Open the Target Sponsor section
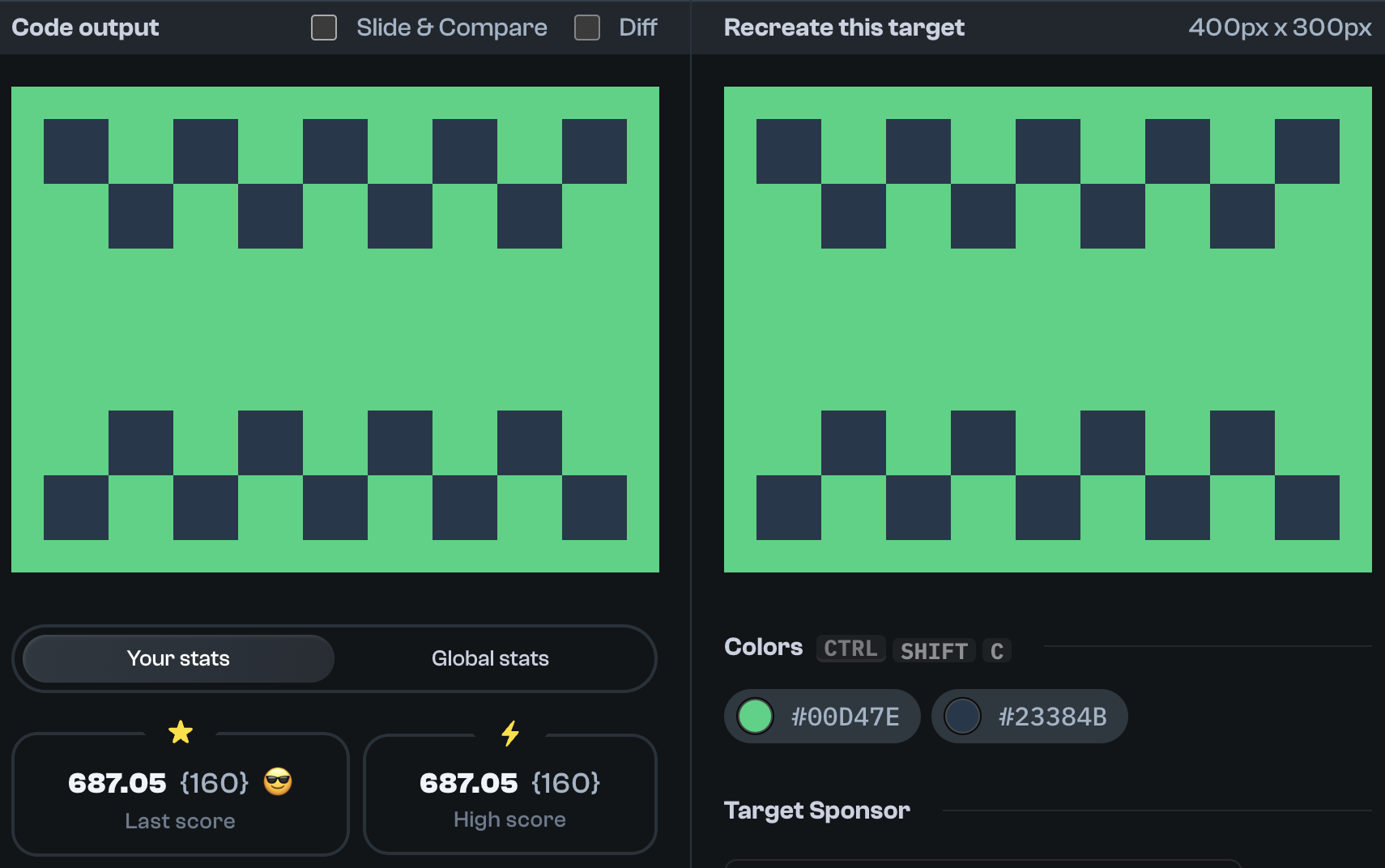The image size is (1385, 868). [x=817, y=810]
